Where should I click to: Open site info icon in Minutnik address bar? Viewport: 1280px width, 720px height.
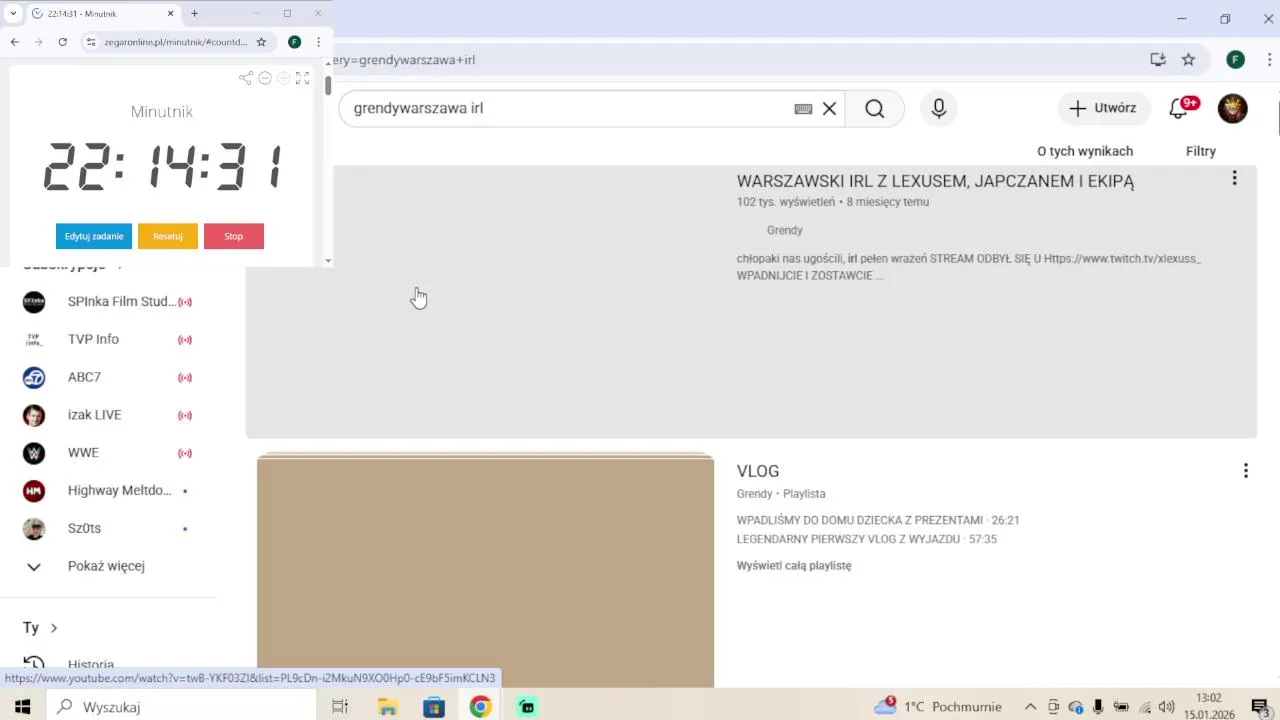point(91,42)
